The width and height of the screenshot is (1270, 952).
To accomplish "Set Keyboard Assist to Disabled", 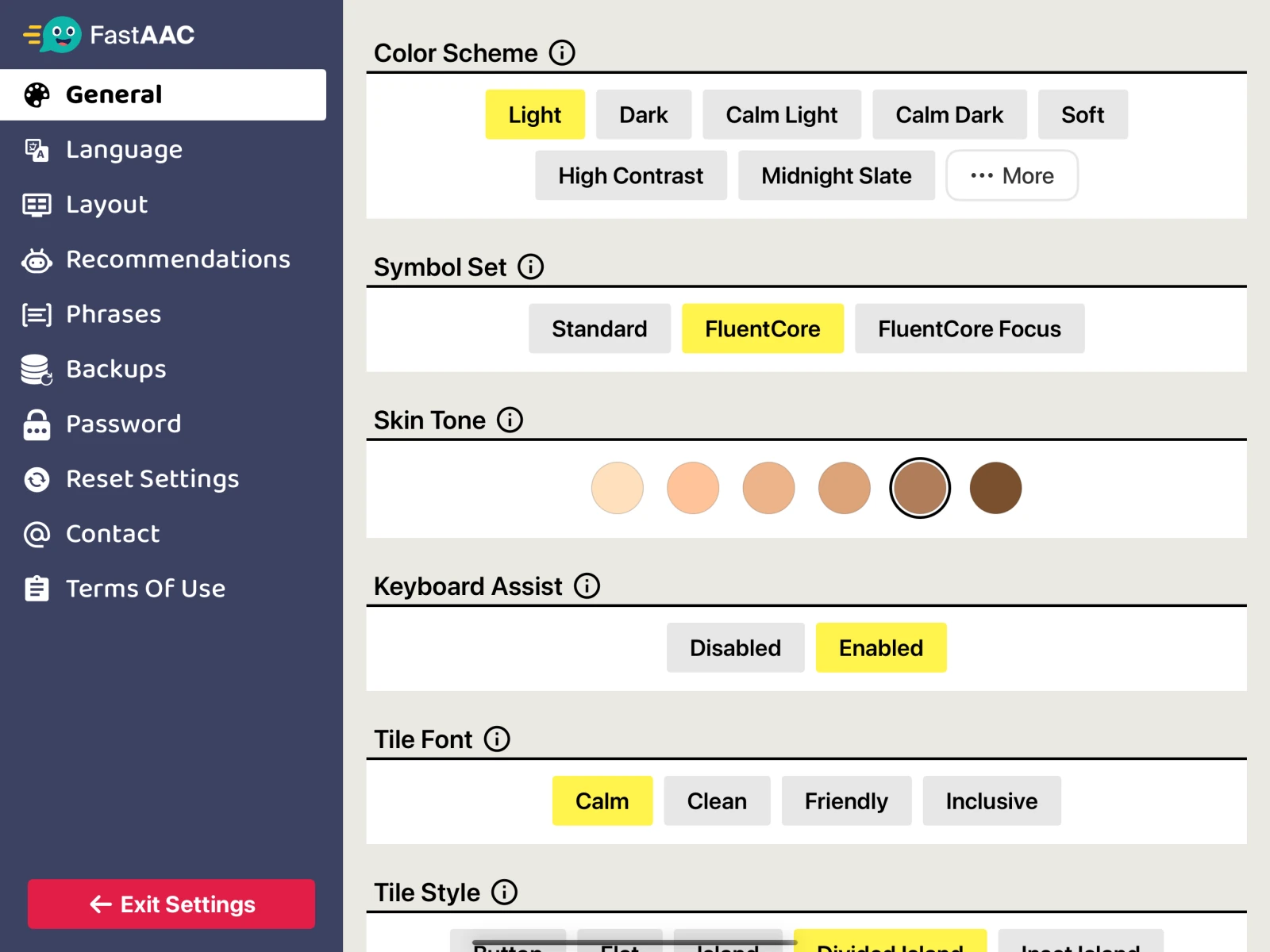I will 736,647.
